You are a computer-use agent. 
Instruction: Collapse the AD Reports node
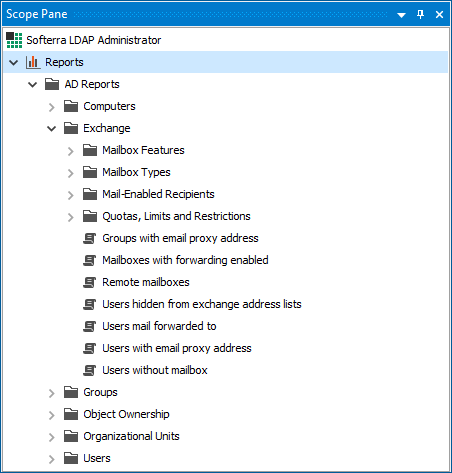(x=32, y=84)
